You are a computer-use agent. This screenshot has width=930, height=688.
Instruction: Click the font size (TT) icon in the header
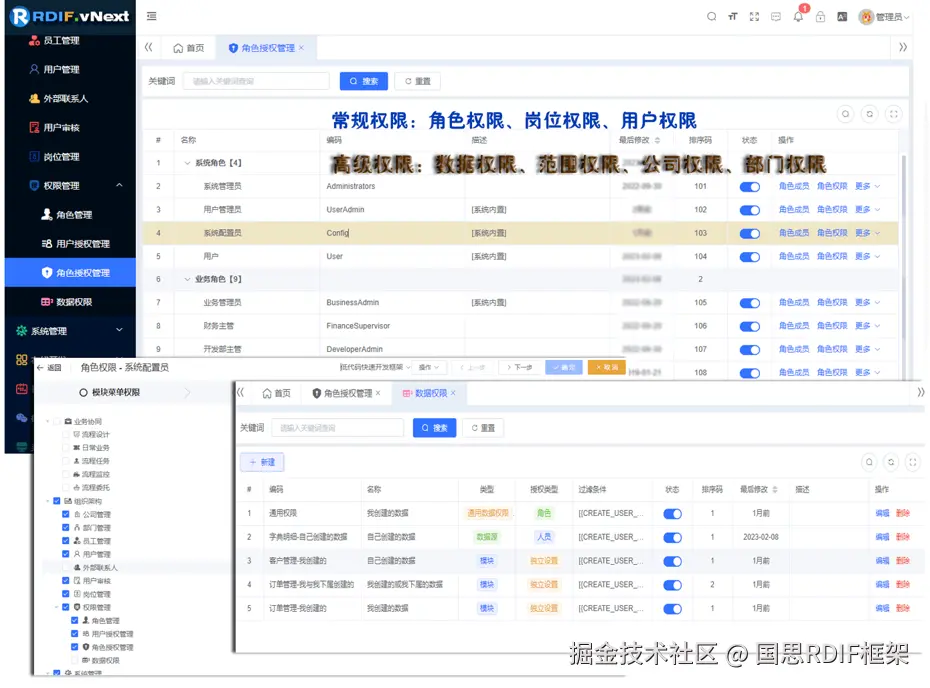click(732, 16)
